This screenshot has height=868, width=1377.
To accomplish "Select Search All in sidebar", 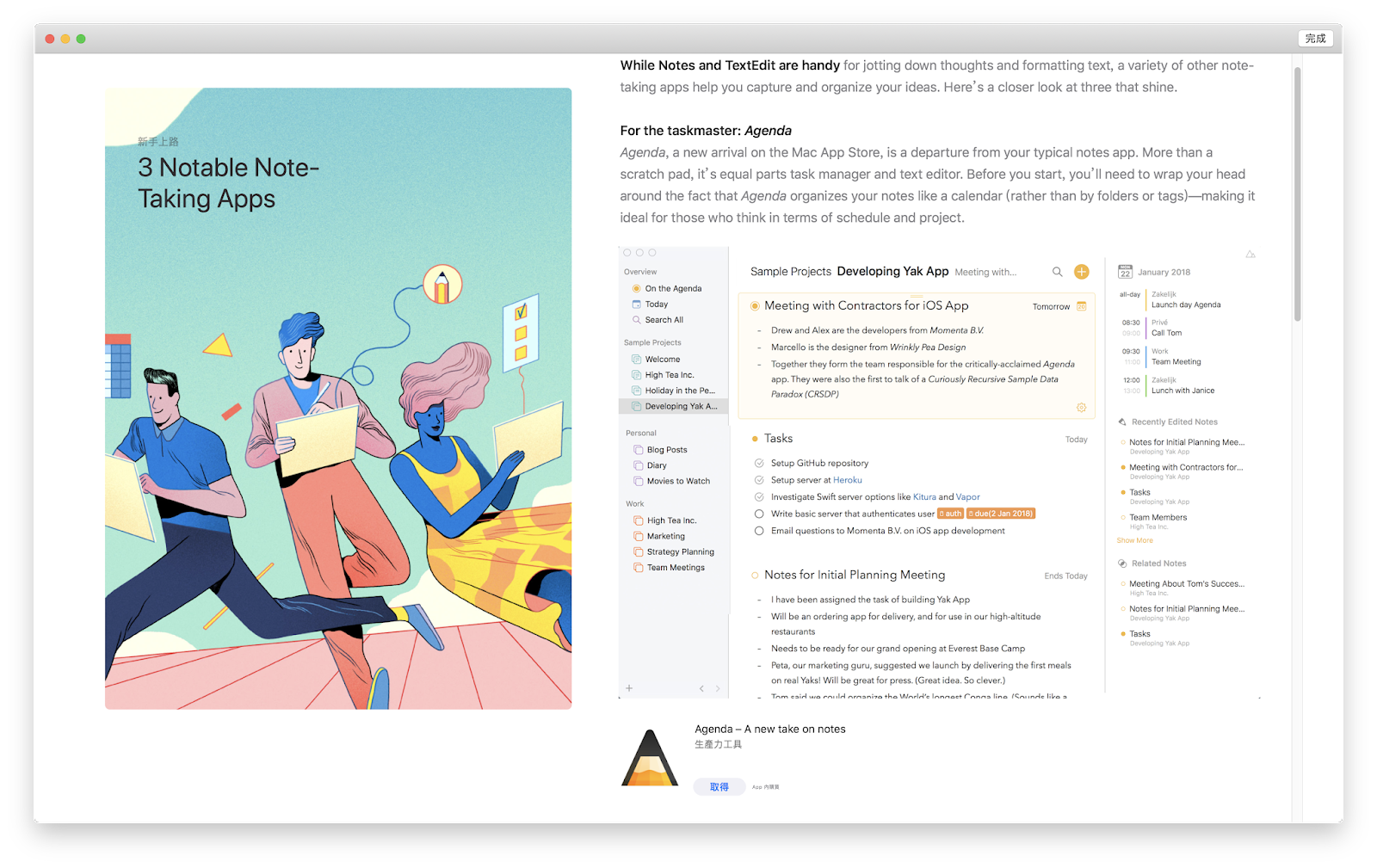I will coord(664,320).
